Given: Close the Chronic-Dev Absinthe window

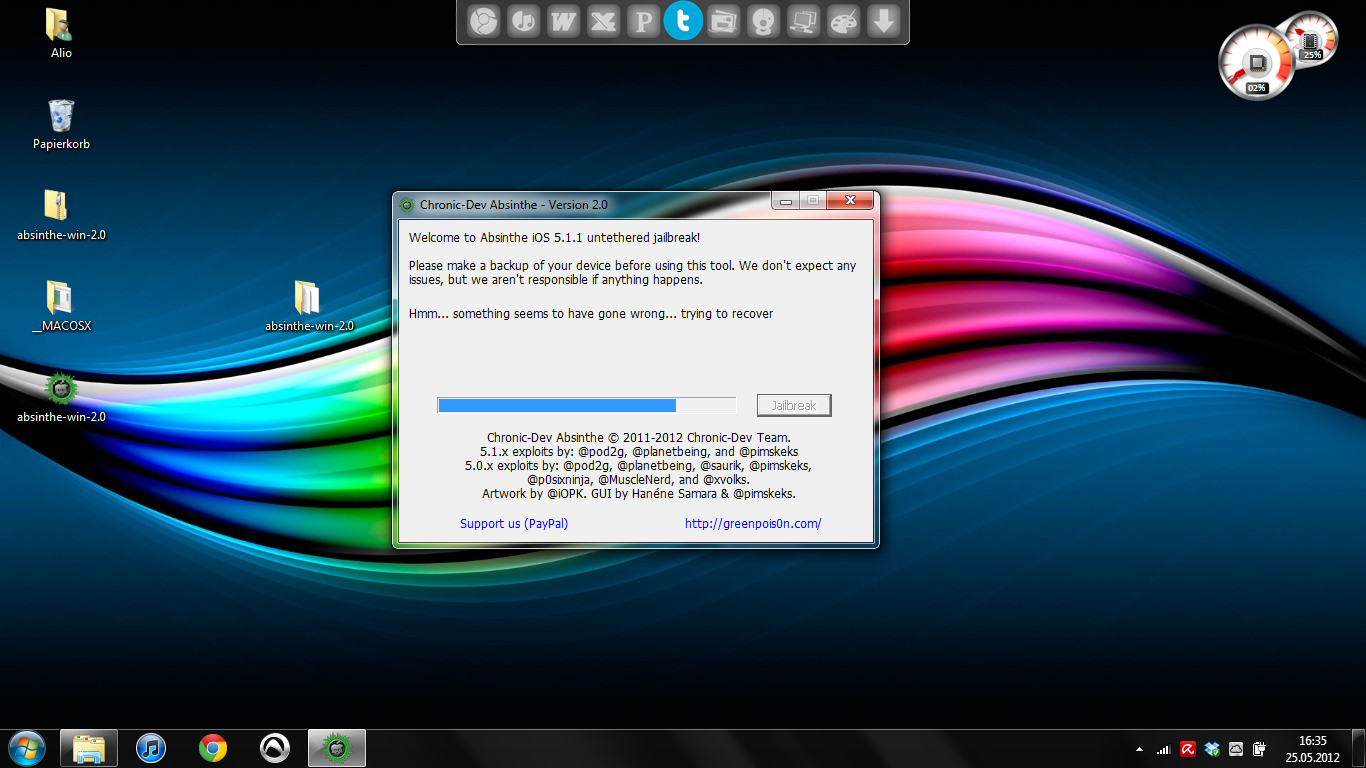Looking at the screenshot, I should click(x=850, y=200).
